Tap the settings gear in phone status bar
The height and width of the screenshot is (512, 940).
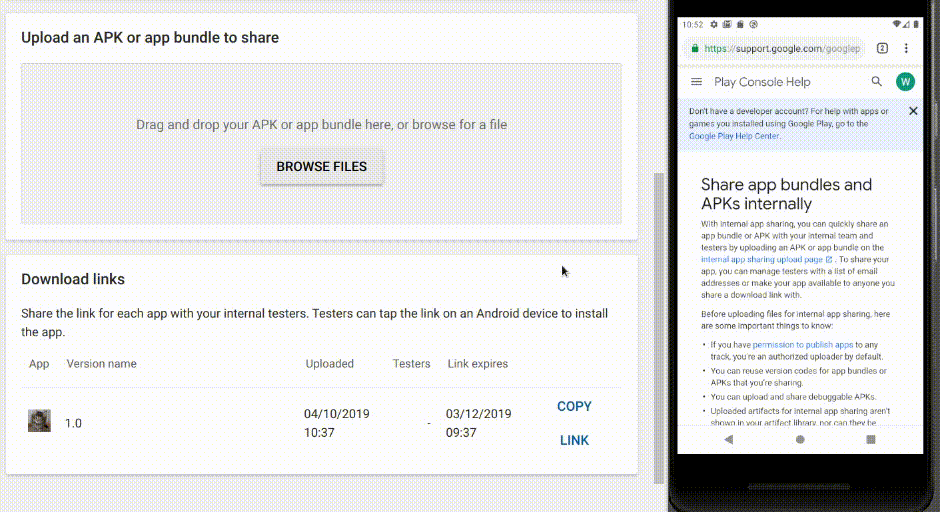point(713,25)
